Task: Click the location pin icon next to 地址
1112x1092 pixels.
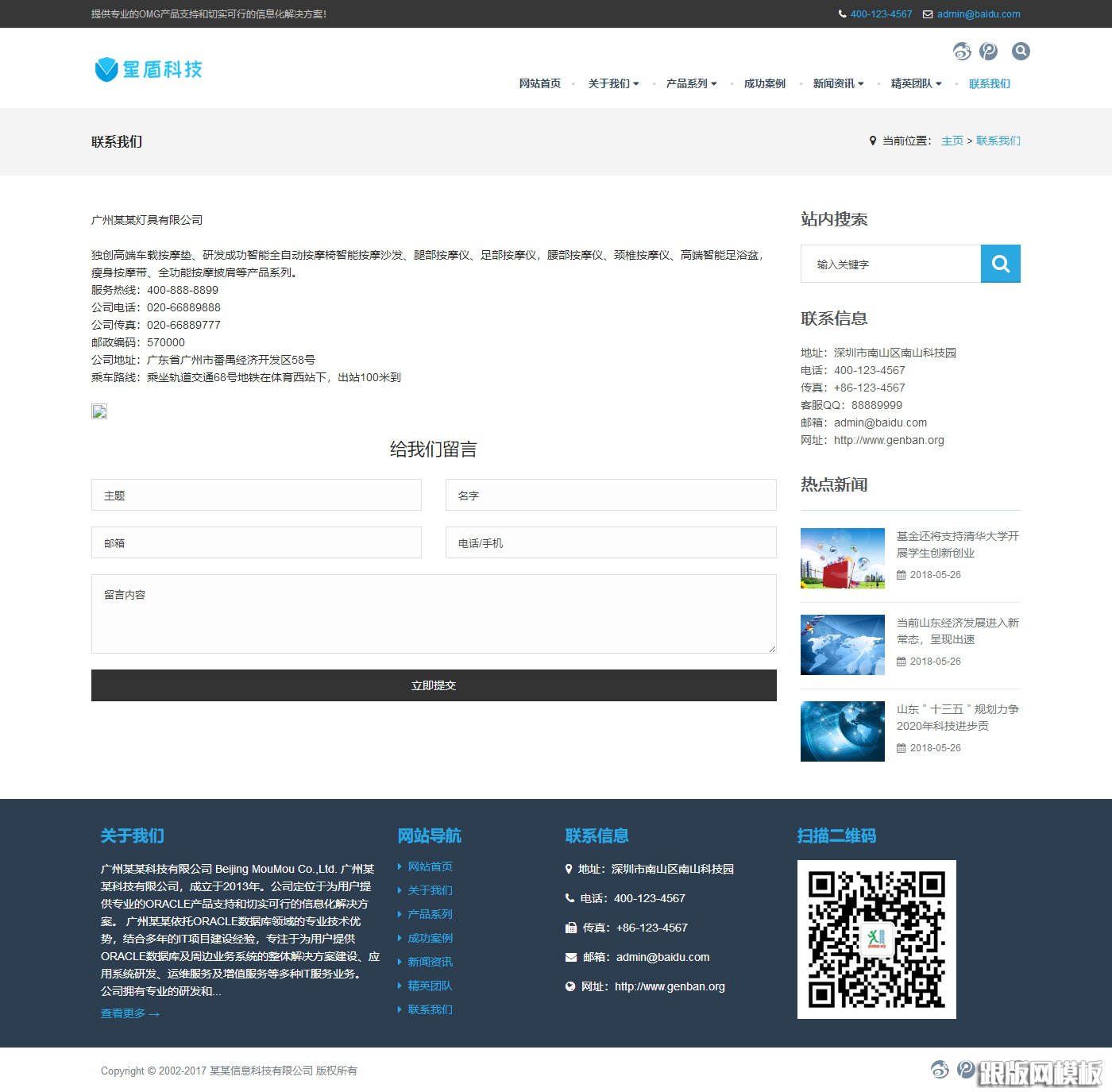Action: [569, 869]
